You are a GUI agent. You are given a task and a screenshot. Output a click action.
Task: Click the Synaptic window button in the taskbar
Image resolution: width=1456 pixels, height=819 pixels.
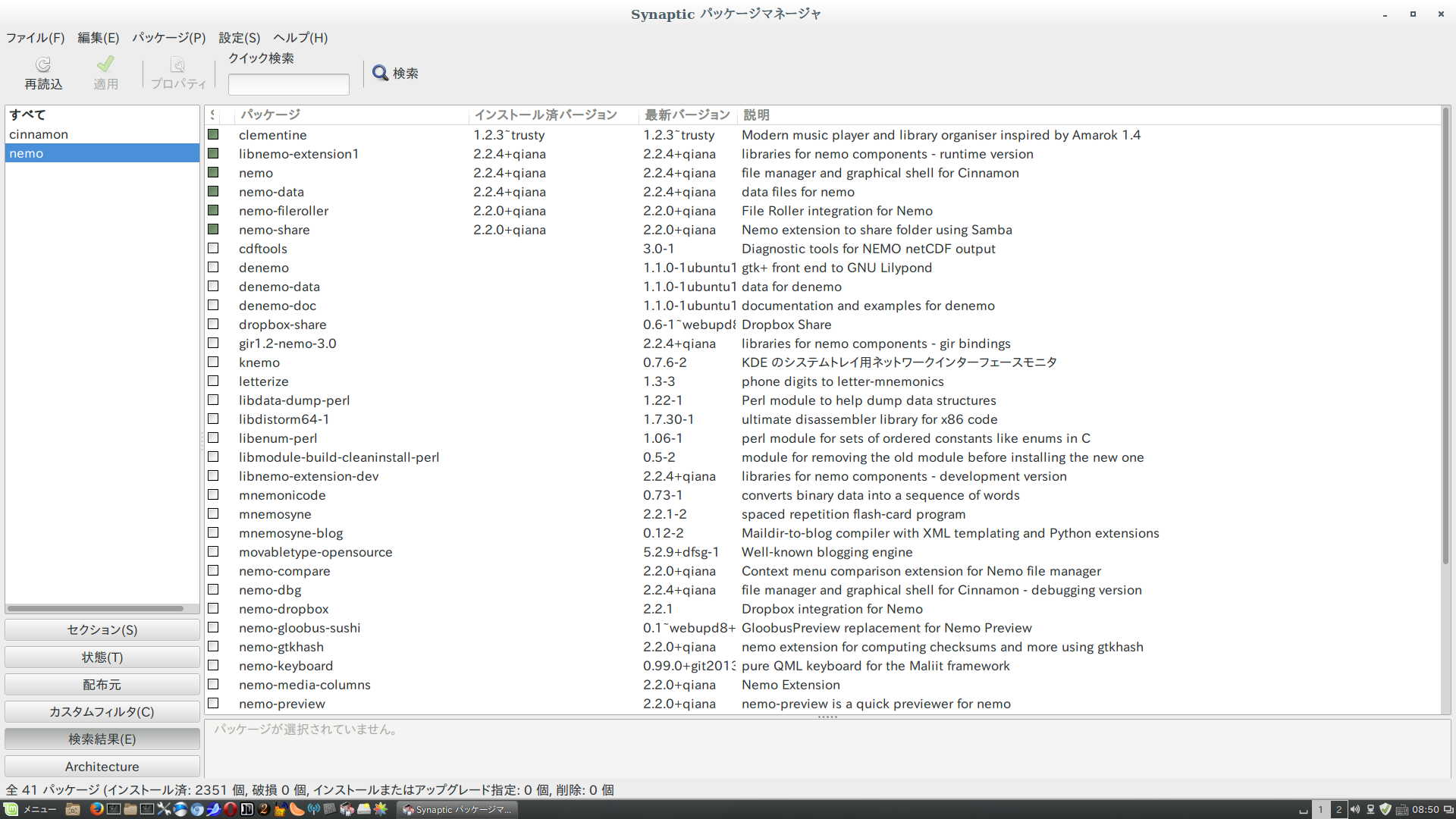457,809
